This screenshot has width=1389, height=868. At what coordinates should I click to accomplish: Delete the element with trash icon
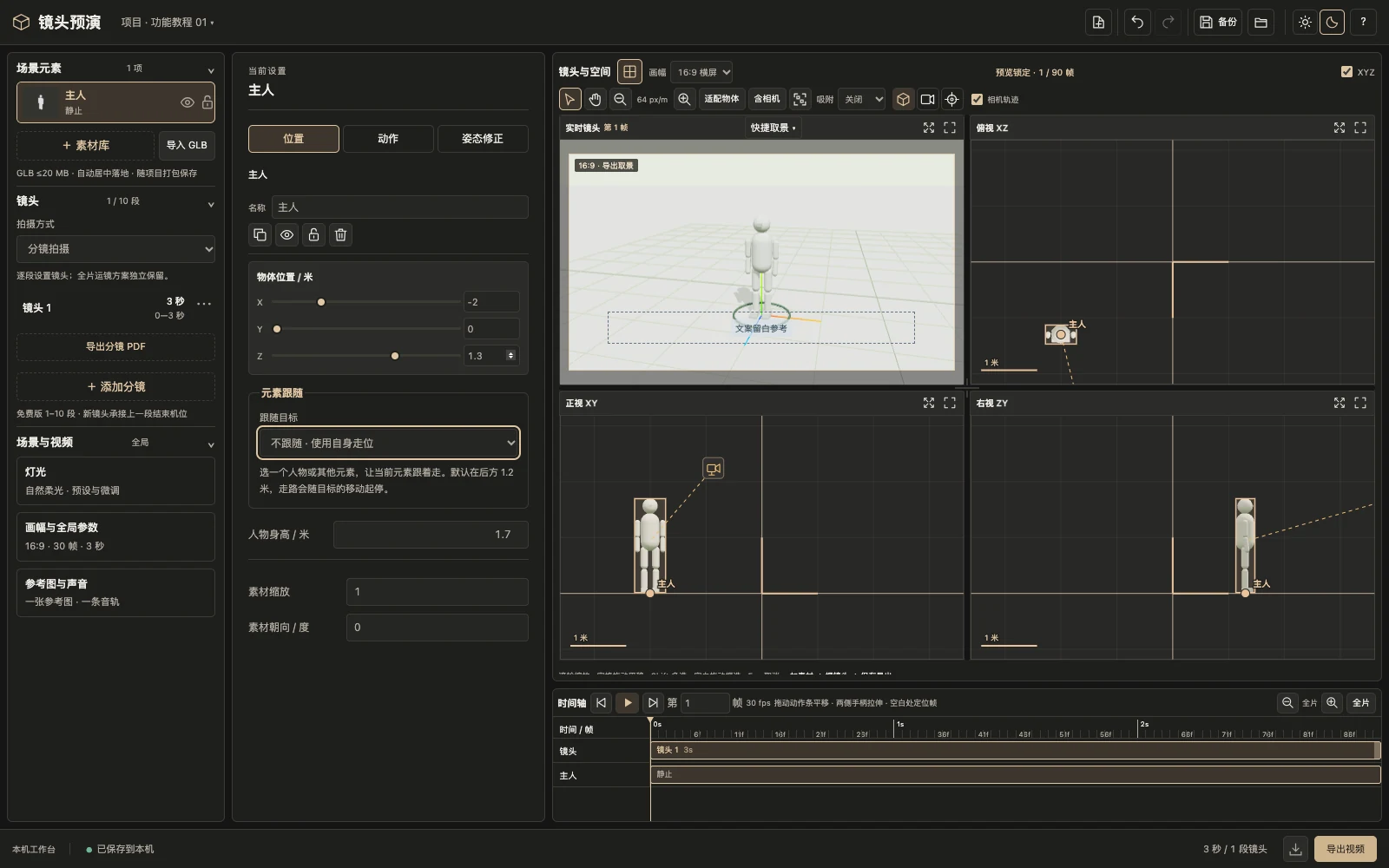[340, 234]
